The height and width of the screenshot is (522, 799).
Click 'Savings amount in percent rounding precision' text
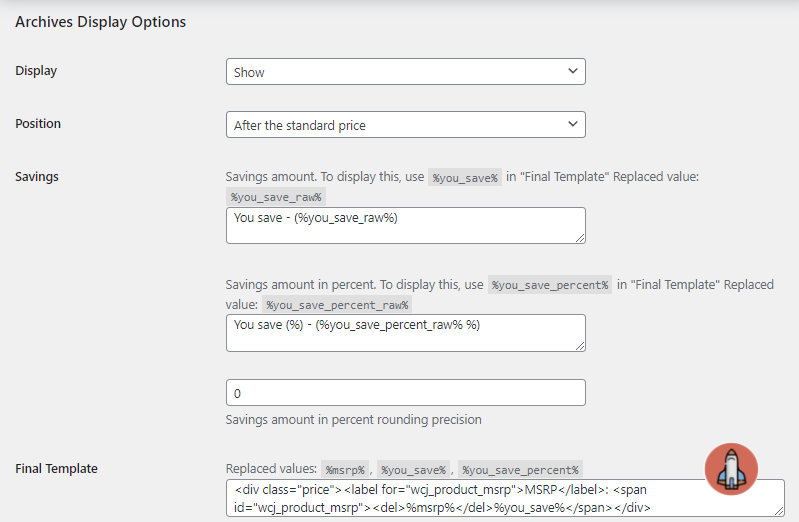(354, 420)
